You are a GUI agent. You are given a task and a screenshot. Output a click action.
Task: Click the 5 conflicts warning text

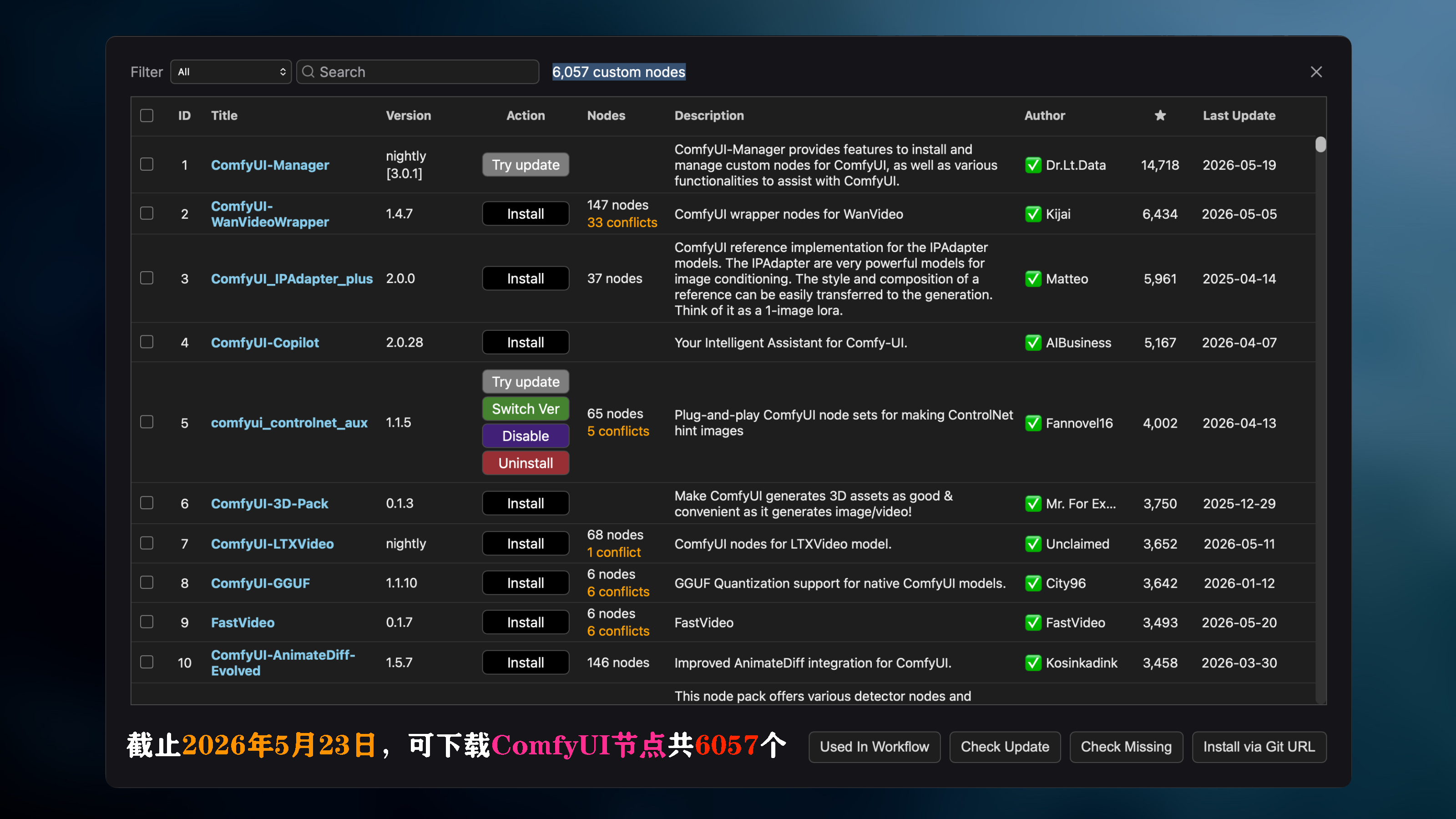(x=618, y=431)
